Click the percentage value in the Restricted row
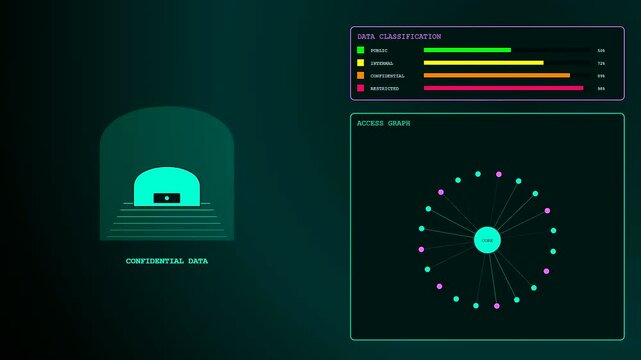Viewport: 641px width, 360px height. [x=601, y=89]
